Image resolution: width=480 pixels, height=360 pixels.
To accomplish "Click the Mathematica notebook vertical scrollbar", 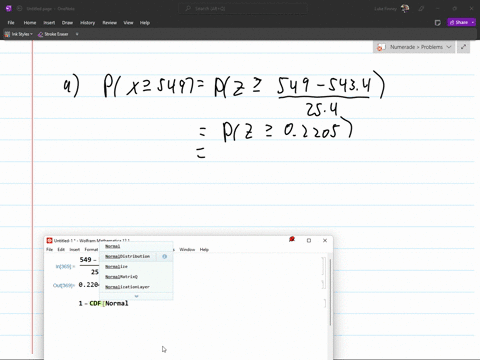I will point(330,292).
